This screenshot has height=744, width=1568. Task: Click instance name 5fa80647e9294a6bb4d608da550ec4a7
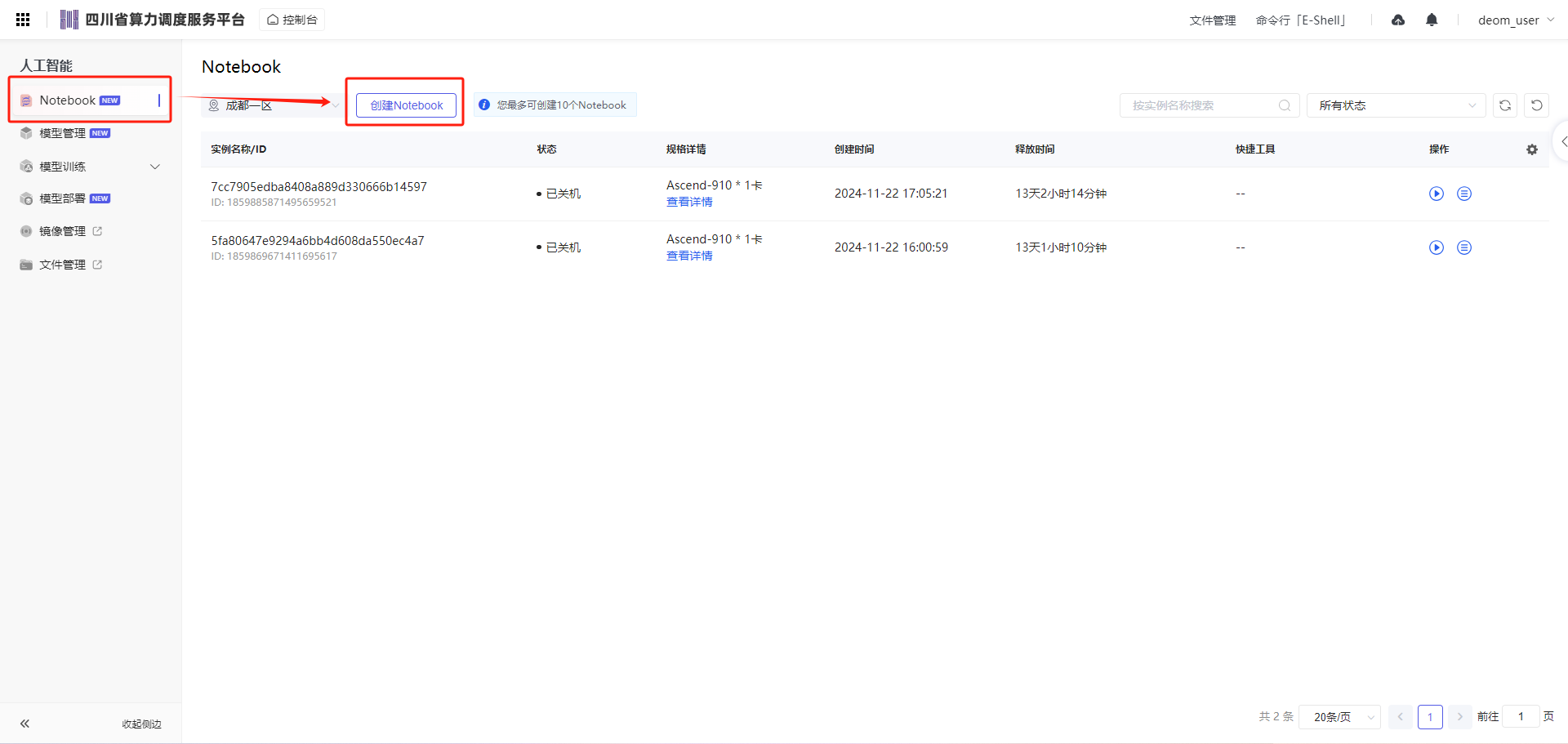tap(318, 241)
